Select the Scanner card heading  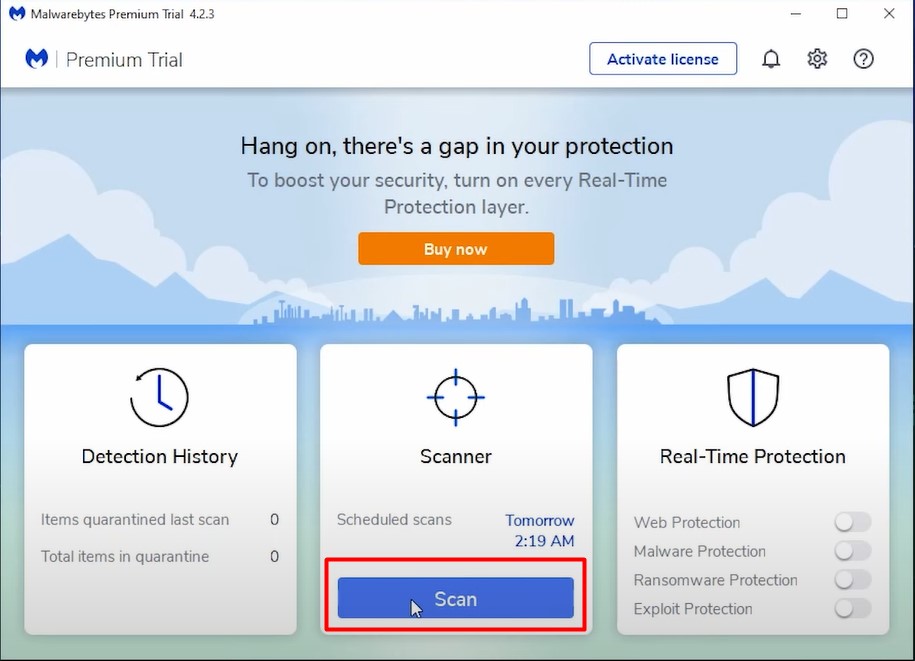tap(456, 457)
